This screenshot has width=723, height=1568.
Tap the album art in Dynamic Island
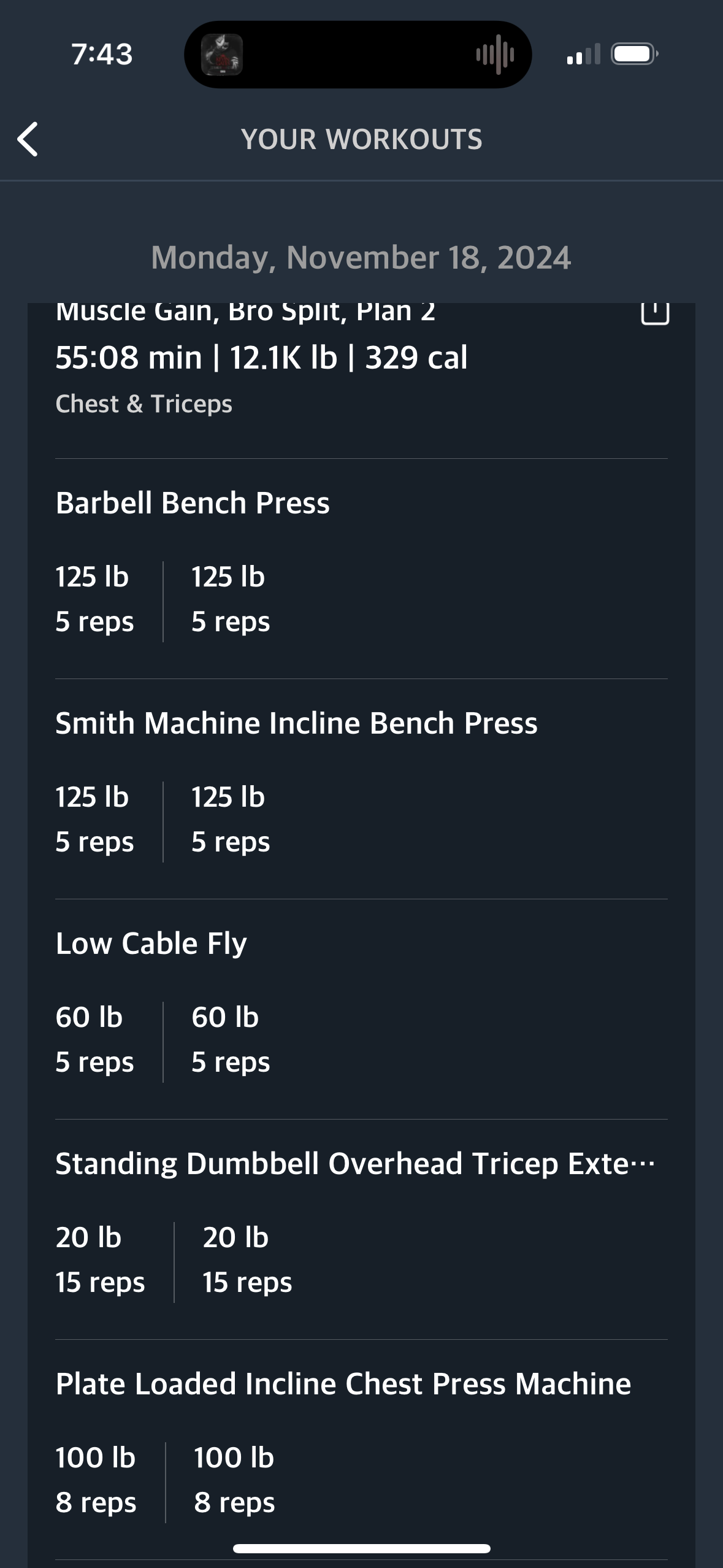(222, 55)
